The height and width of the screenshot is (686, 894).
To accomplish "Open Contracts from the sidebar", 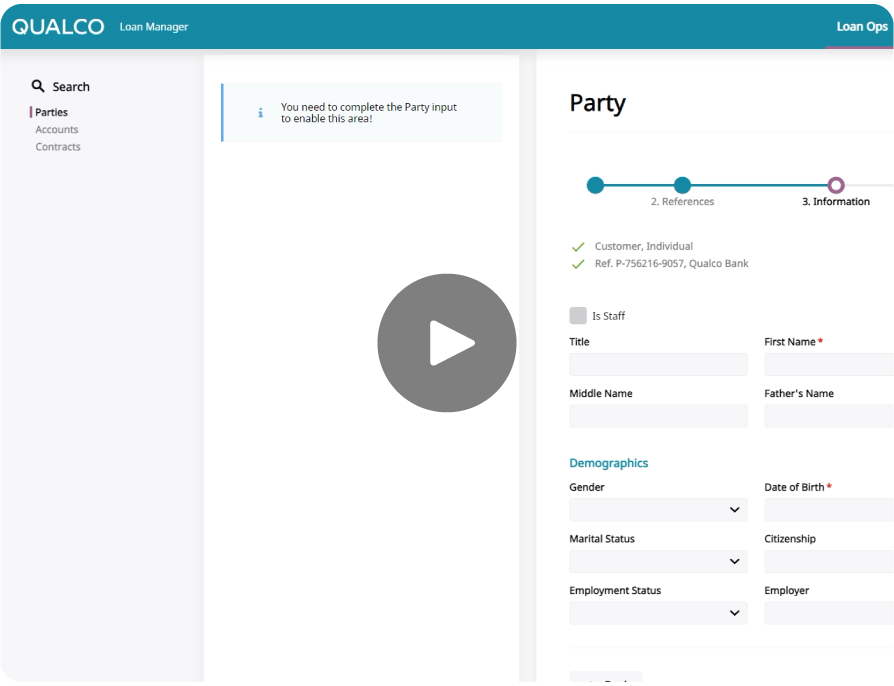I will pyautogui.click(x=57, y=146).
